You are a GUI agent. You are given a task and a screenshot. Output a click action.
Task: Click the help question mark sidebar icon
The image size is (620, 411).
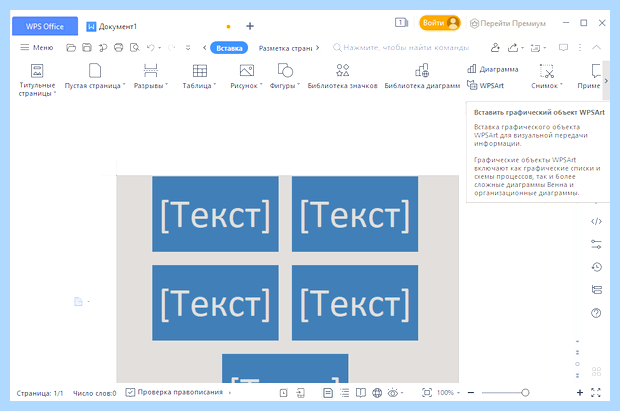point(596,313)
